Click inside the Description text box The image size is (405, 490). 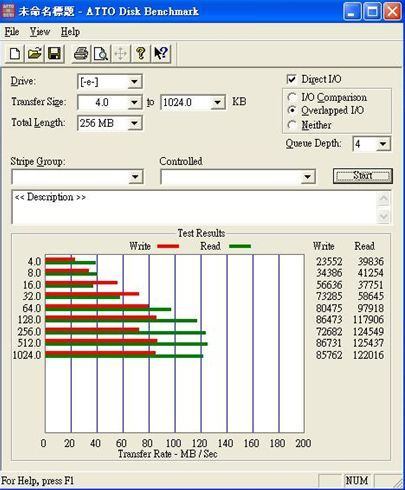pos(195,207)
